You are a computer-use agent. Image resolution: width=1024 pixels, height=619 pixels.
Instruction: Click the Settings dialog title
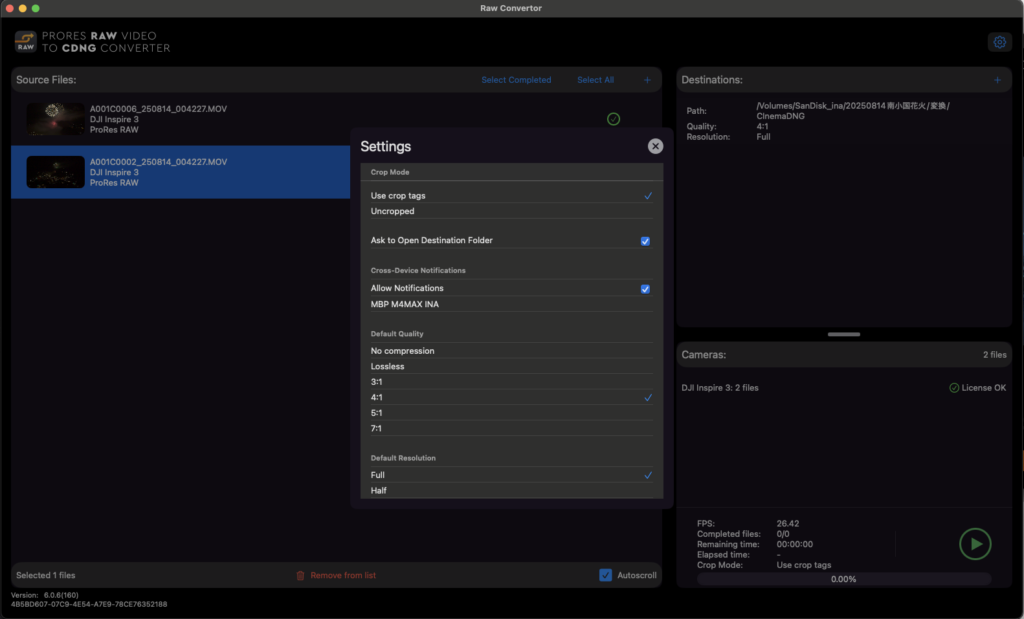click(385, 146)
